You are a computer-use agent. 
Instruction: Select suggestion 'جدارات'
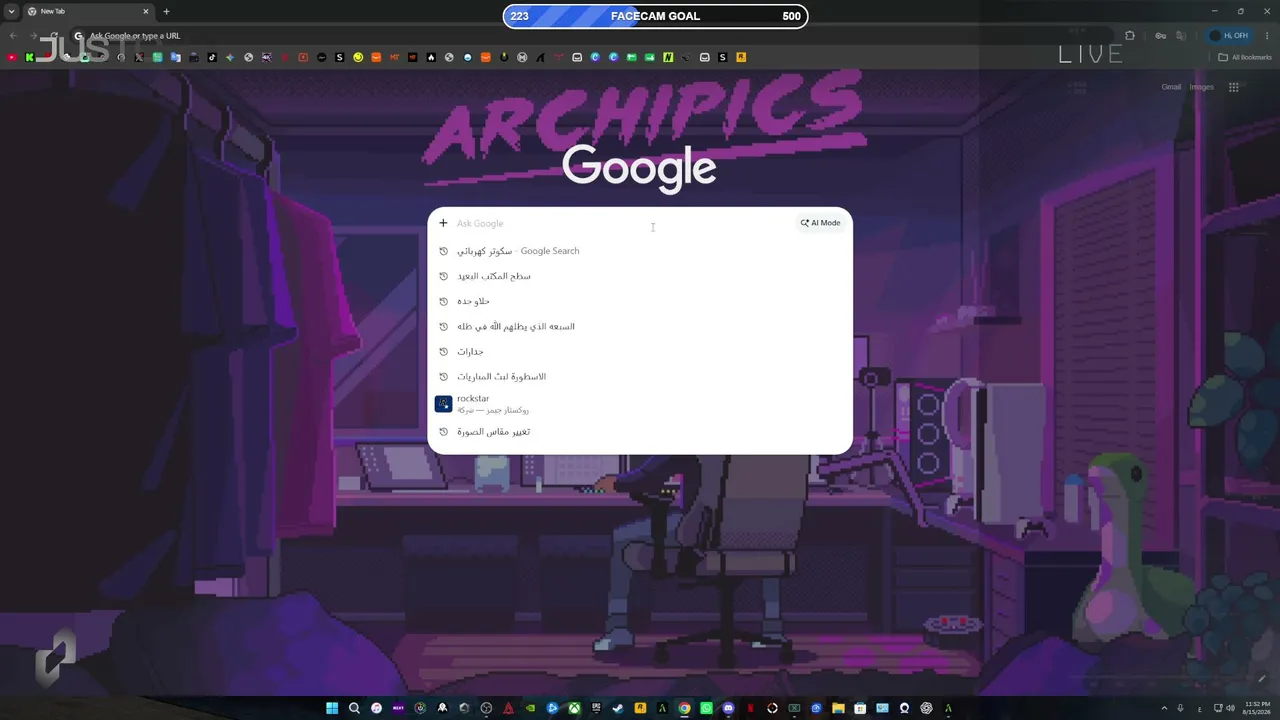(640, 352)
